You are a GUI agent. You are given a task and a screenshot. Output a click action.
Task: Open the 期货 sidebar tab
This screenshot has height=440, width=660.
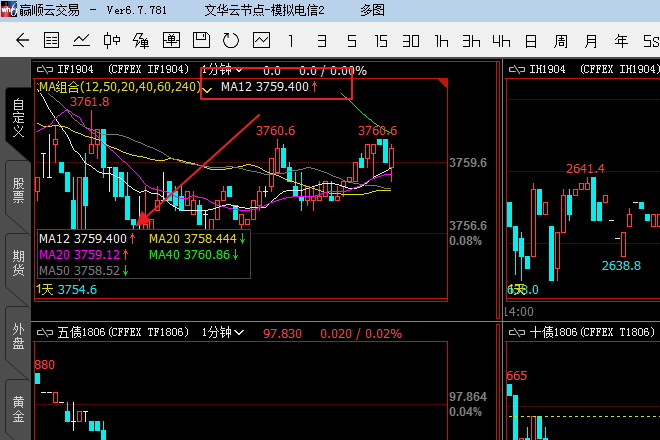pyautogui.click(x=18, y=263)
